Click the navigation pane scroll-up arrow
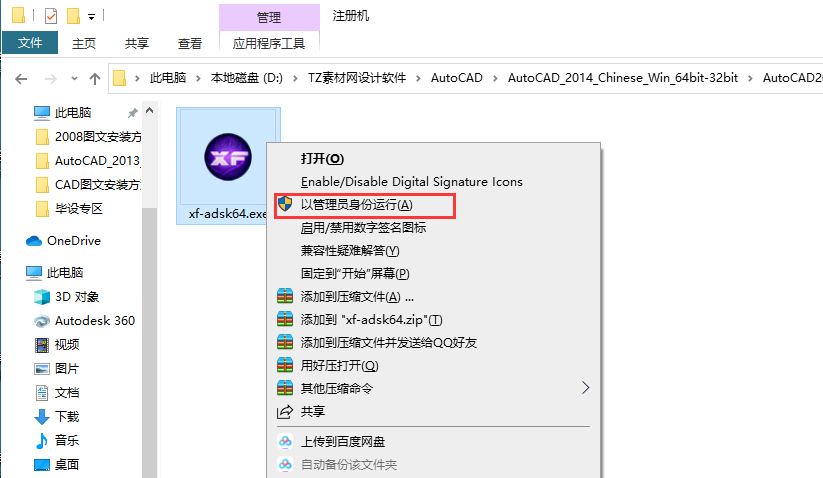The height and width of the screenshot is (478, 823). [x=150, y=111]
